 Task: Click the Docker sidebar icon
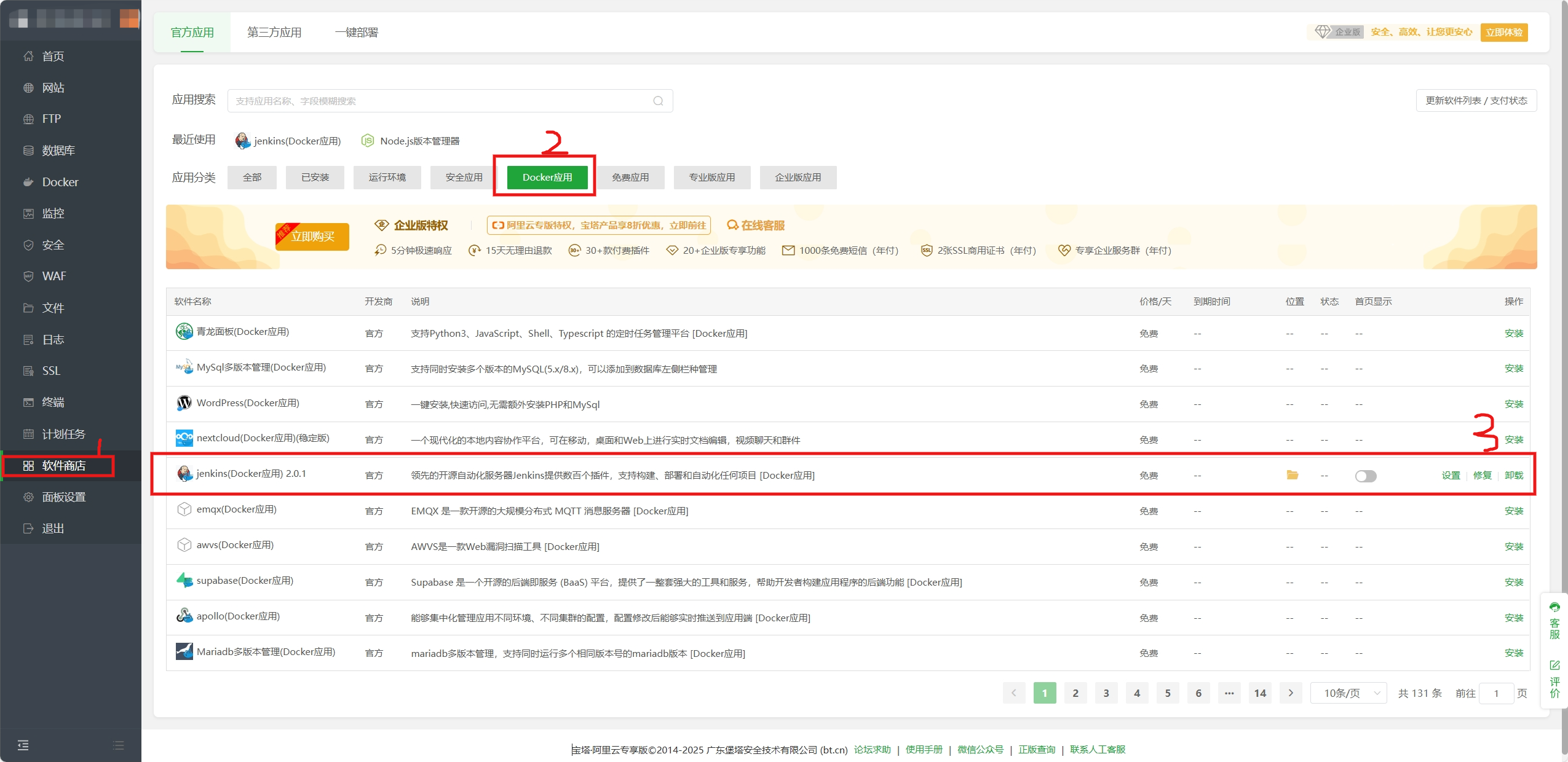pos(28,182)
